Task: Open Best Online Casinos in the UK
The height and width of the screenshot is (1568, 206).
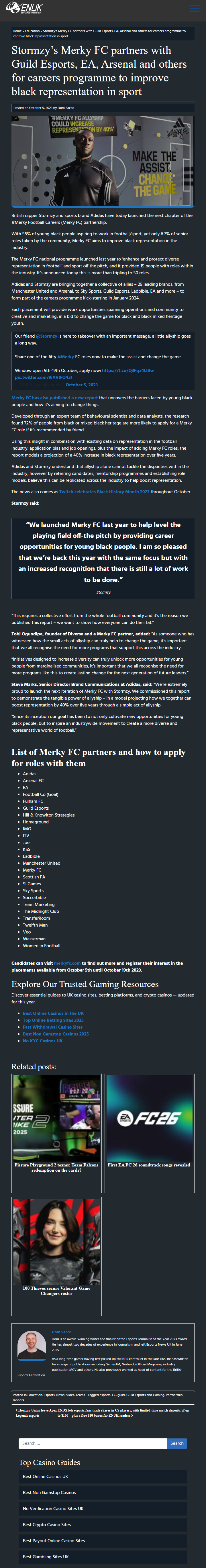Action: click(54, 1013)
